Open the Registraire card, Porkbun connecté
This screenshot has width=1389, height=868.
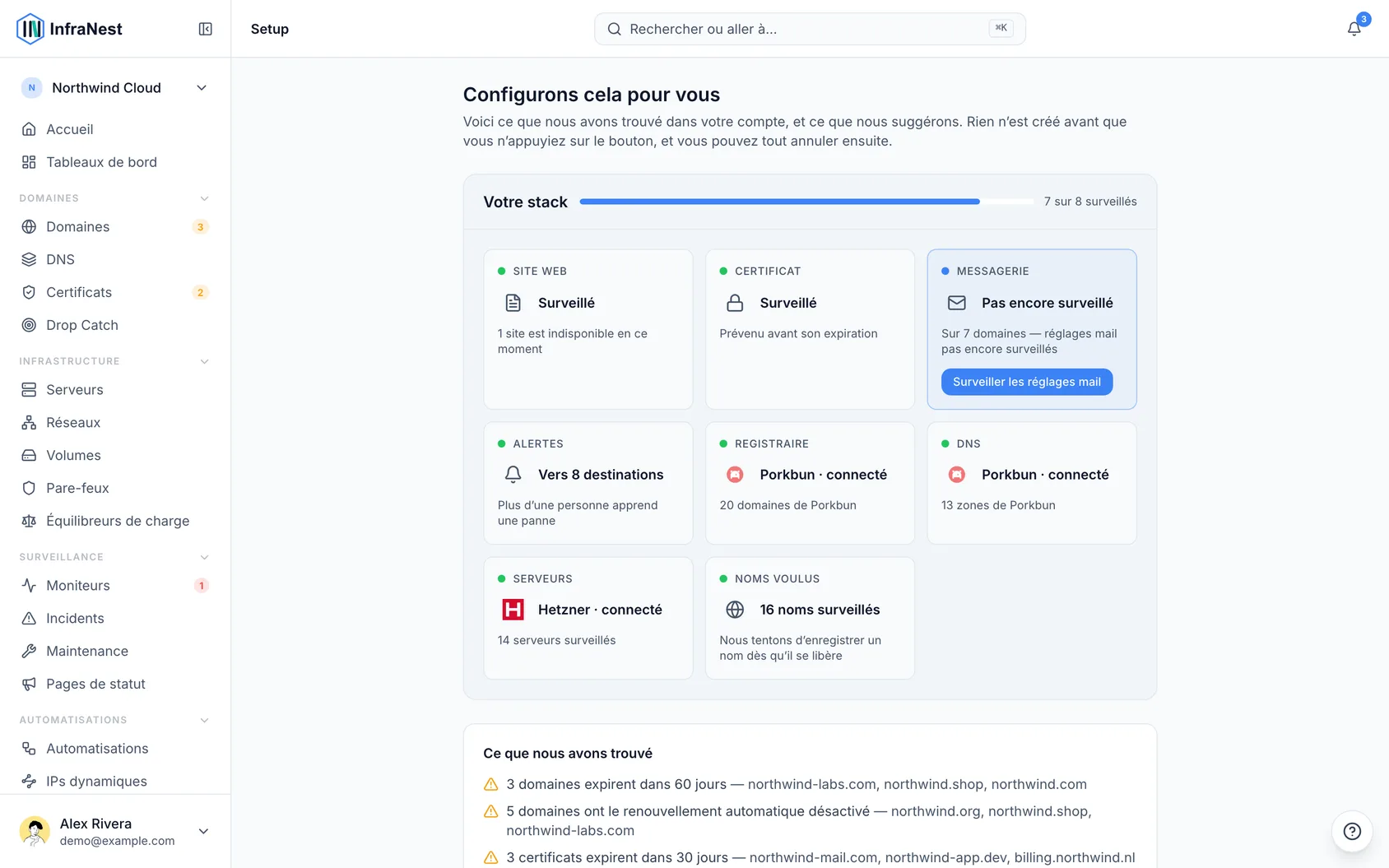pos(810,483)
